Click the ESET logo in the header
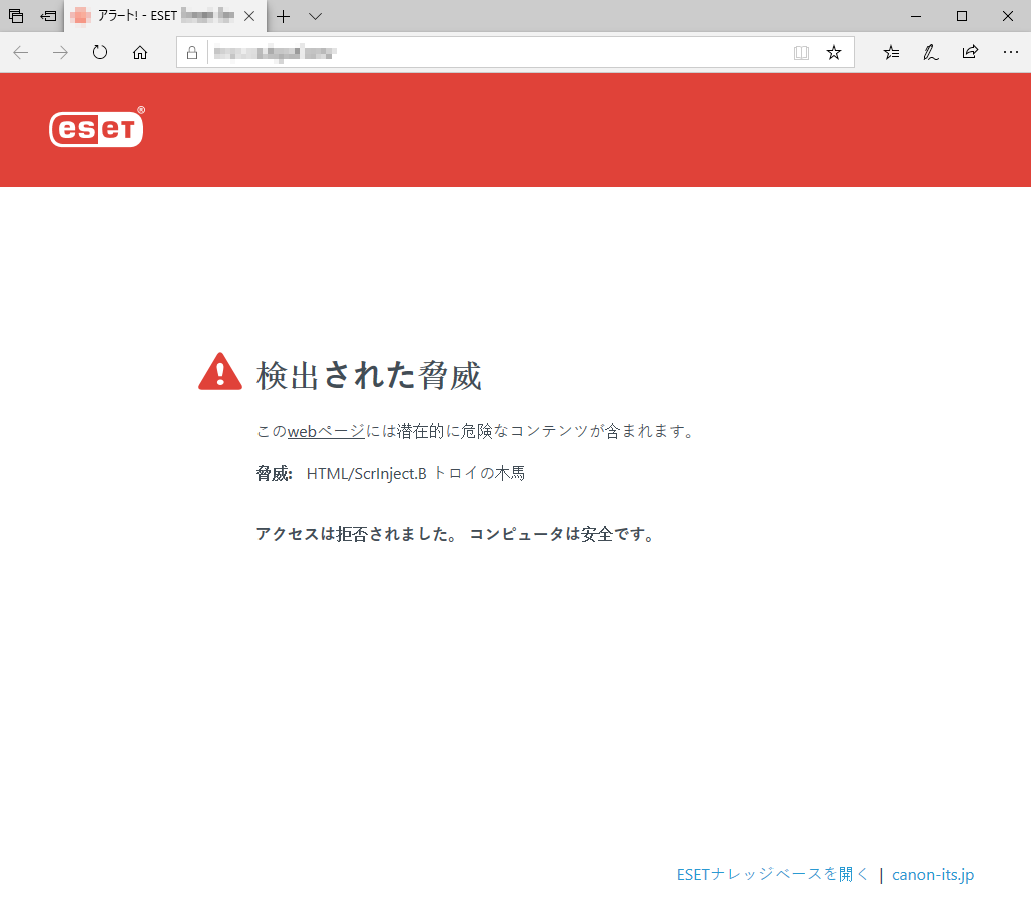 click(96, 129)
